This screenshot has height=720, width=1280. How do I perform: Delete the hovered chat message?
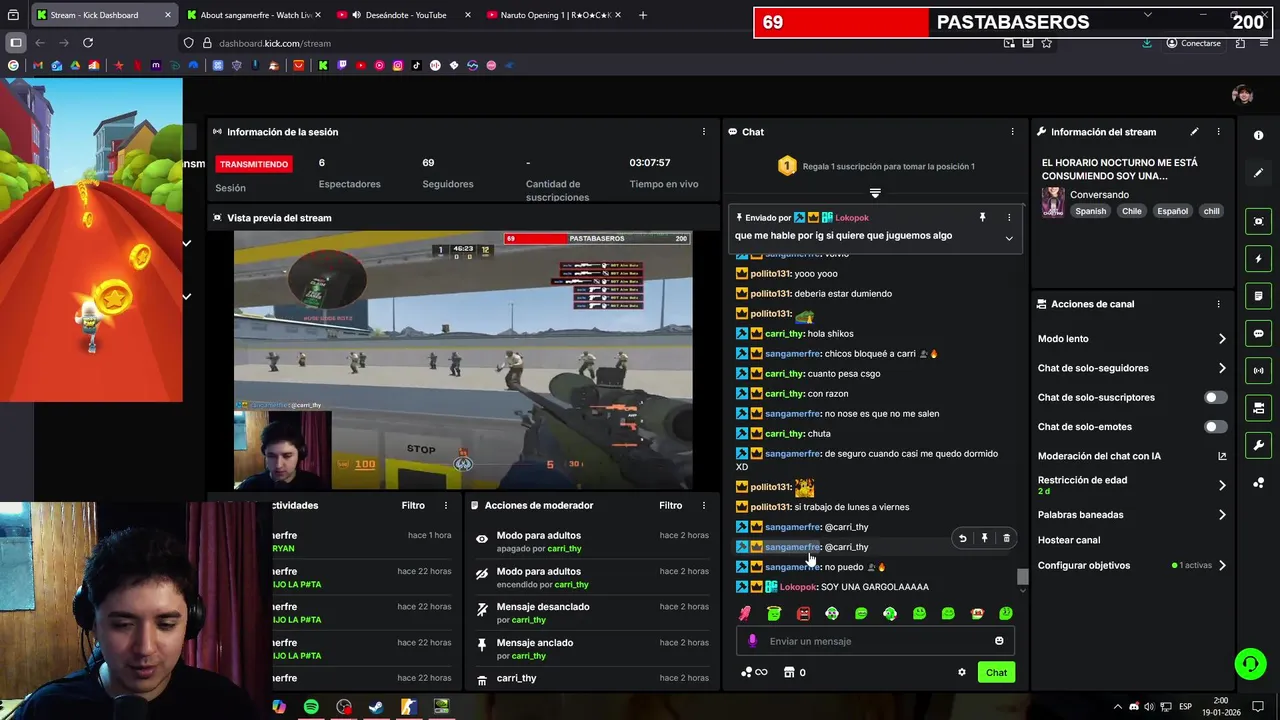pyautogui.click(x=1006, y=538)
